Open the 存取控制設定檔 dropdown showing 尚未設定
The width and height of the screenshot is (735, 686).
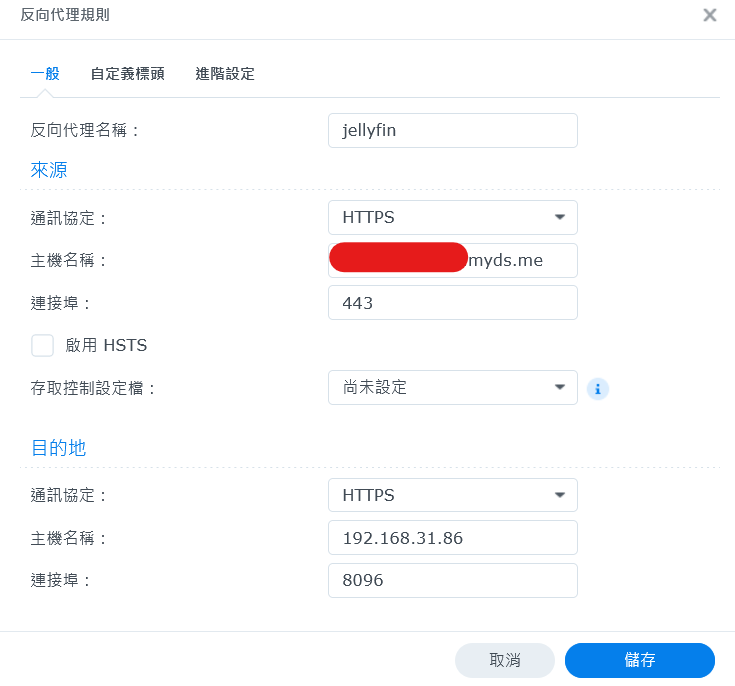453,387
